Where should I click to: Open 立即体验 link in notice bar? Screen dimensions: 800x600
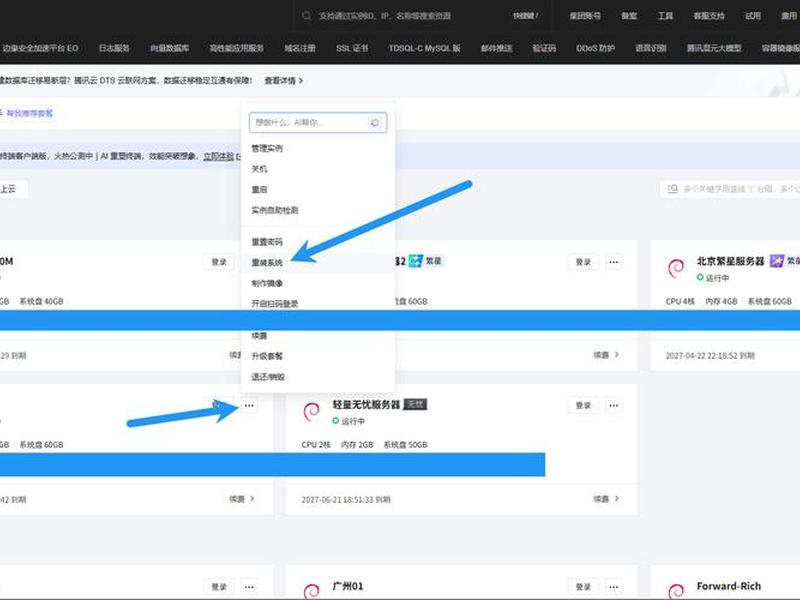pyautogui.click(x=218, y=156)
